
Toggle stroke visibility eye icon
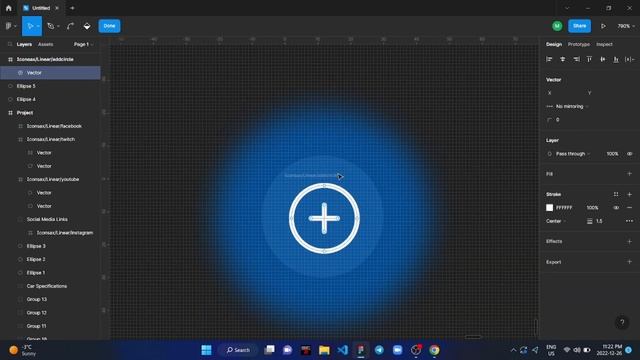(x=616, y=208)
